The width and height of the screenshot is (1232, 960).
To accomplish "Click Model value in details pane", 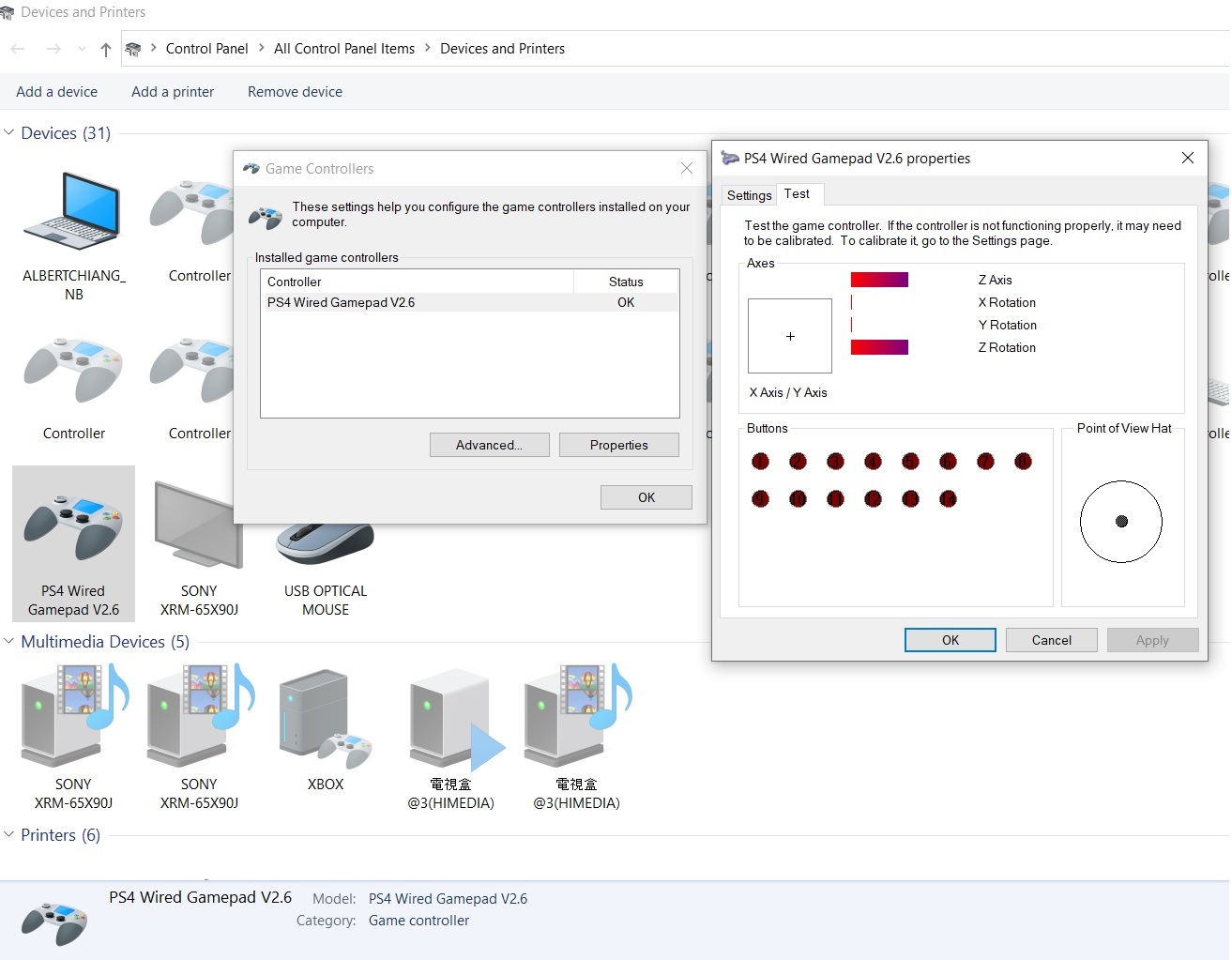I will pos(449,899).
